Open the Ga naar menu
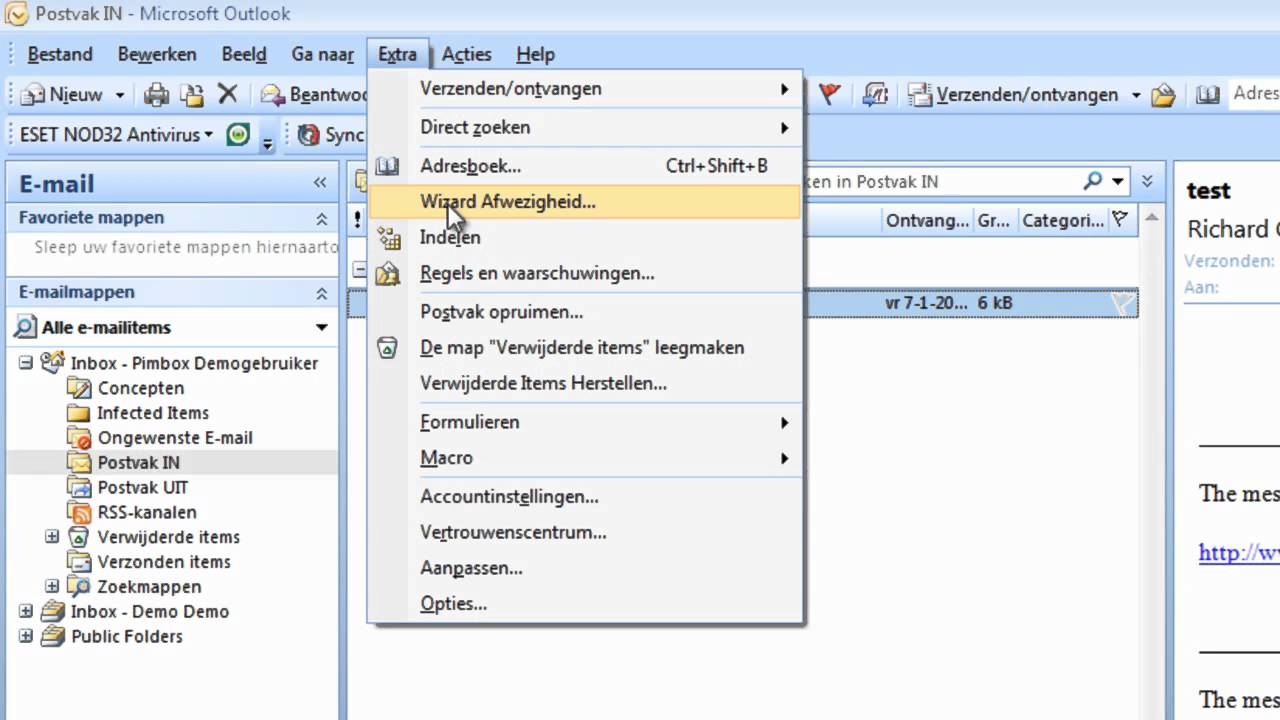This screenshot has height=720, width=1280. (323, 54)
